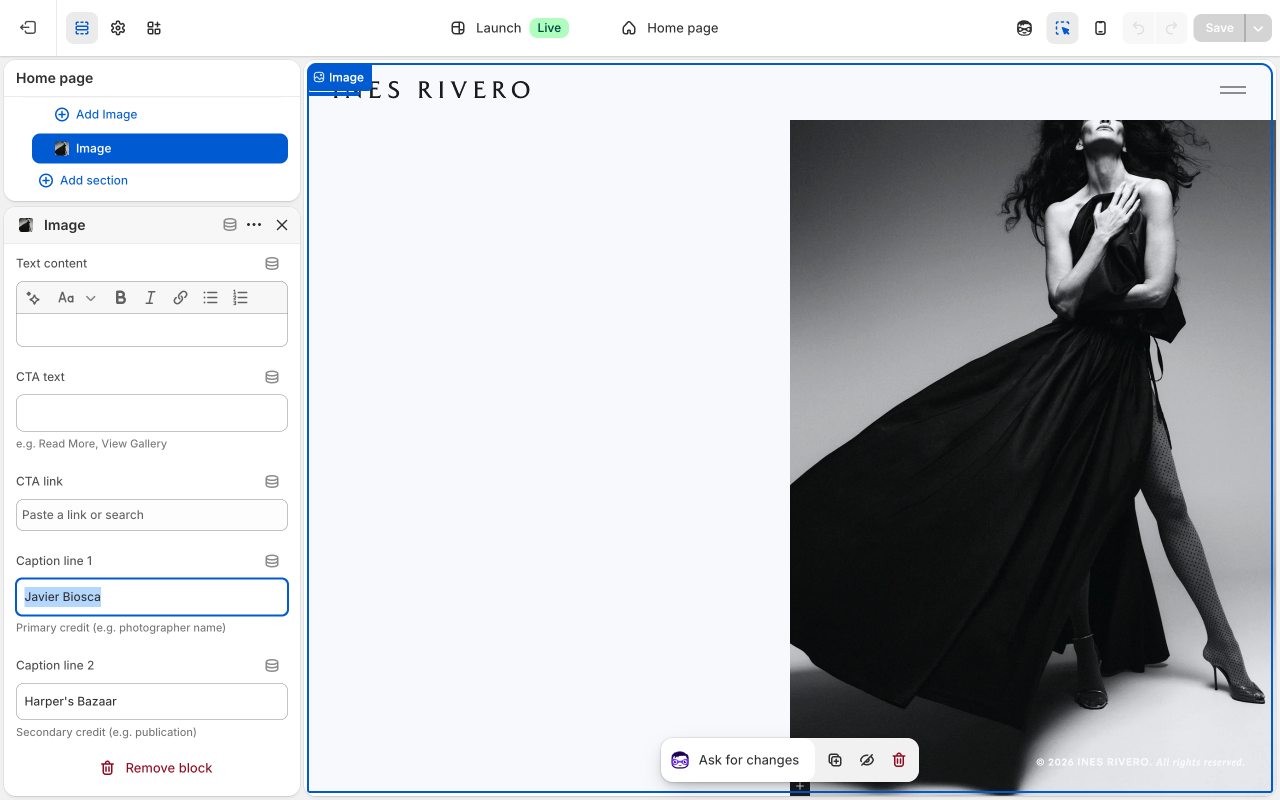Click Remove block link
Screen dimensions: 1280x800
tap(156, 768)
